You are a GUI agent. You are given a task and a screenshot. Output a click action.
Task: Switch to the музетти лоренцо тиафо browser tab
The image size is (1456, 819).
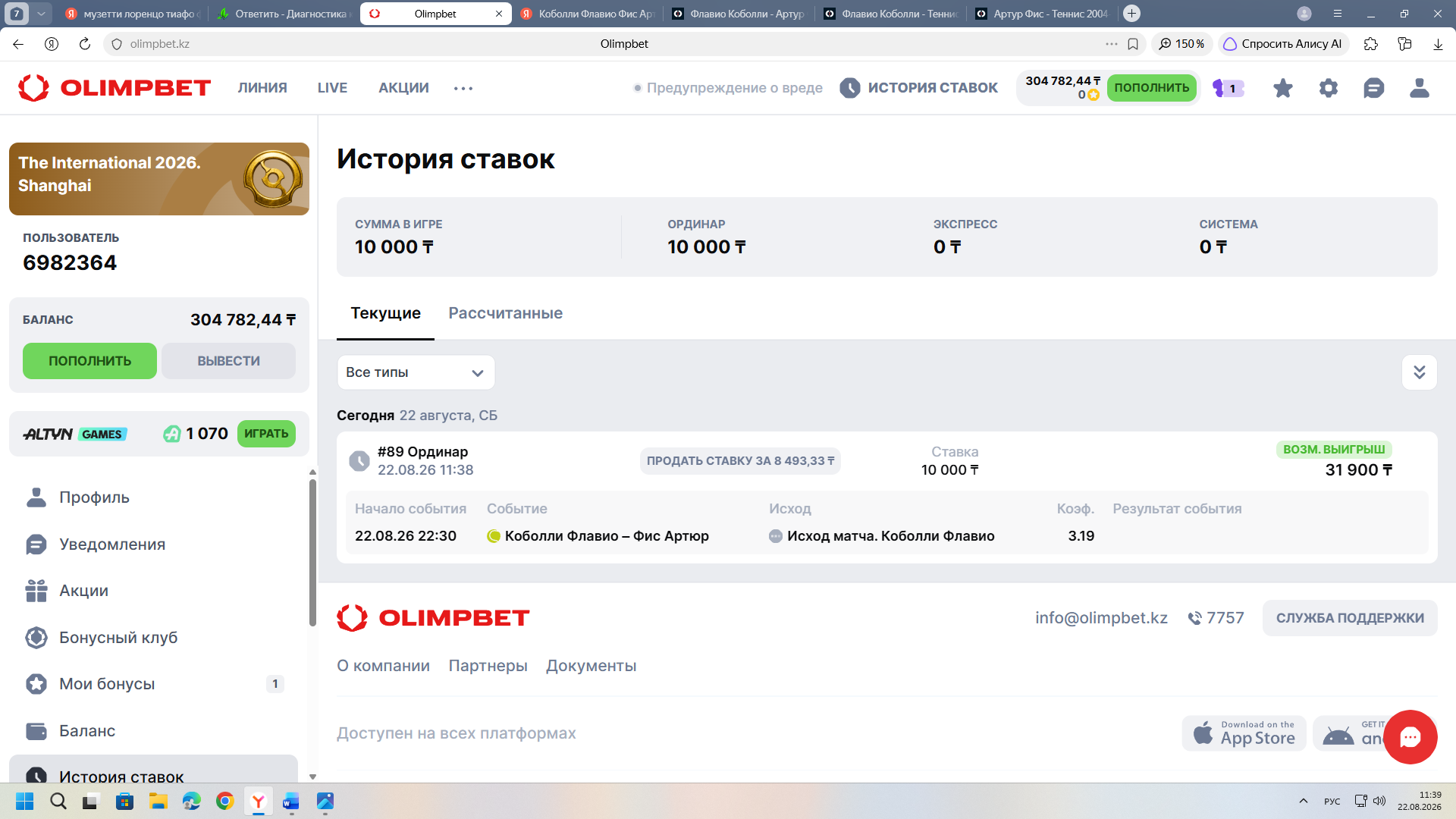pos(133,14)
